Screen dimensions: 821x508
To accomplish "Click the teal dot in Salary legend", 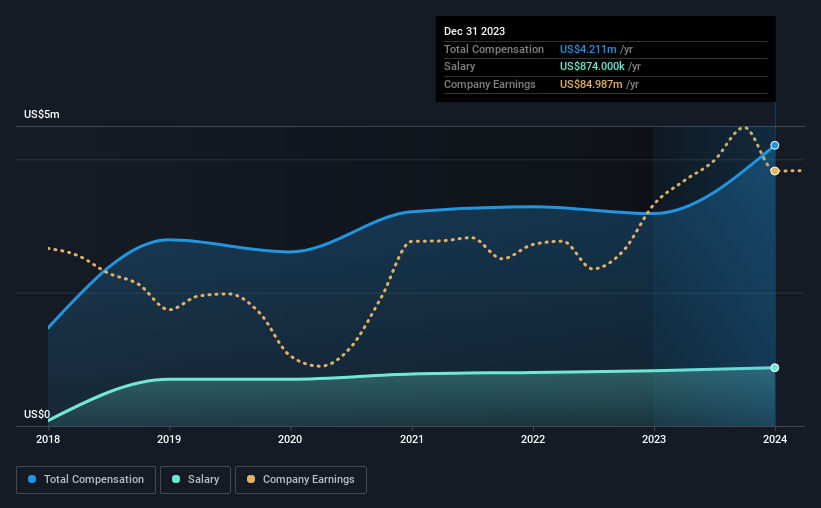I will 176,479.
